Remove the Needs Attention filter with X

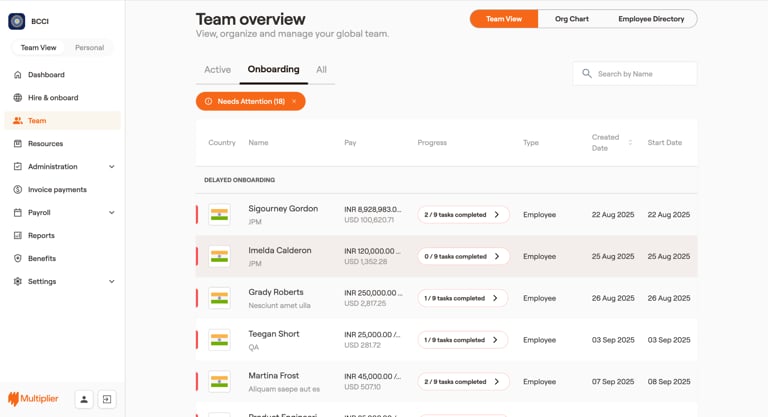[x=294, y=101]
